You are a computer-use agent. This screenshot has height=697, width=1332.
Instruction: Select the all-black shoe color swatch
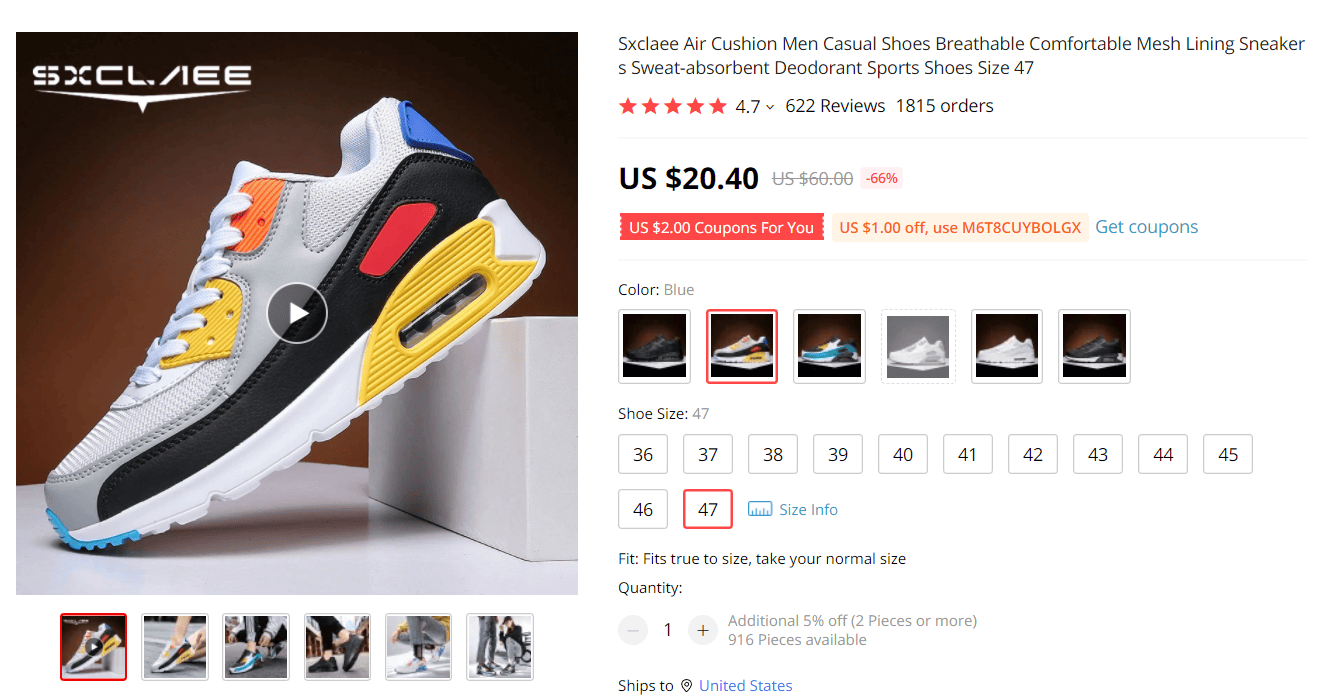coord(655,346)
